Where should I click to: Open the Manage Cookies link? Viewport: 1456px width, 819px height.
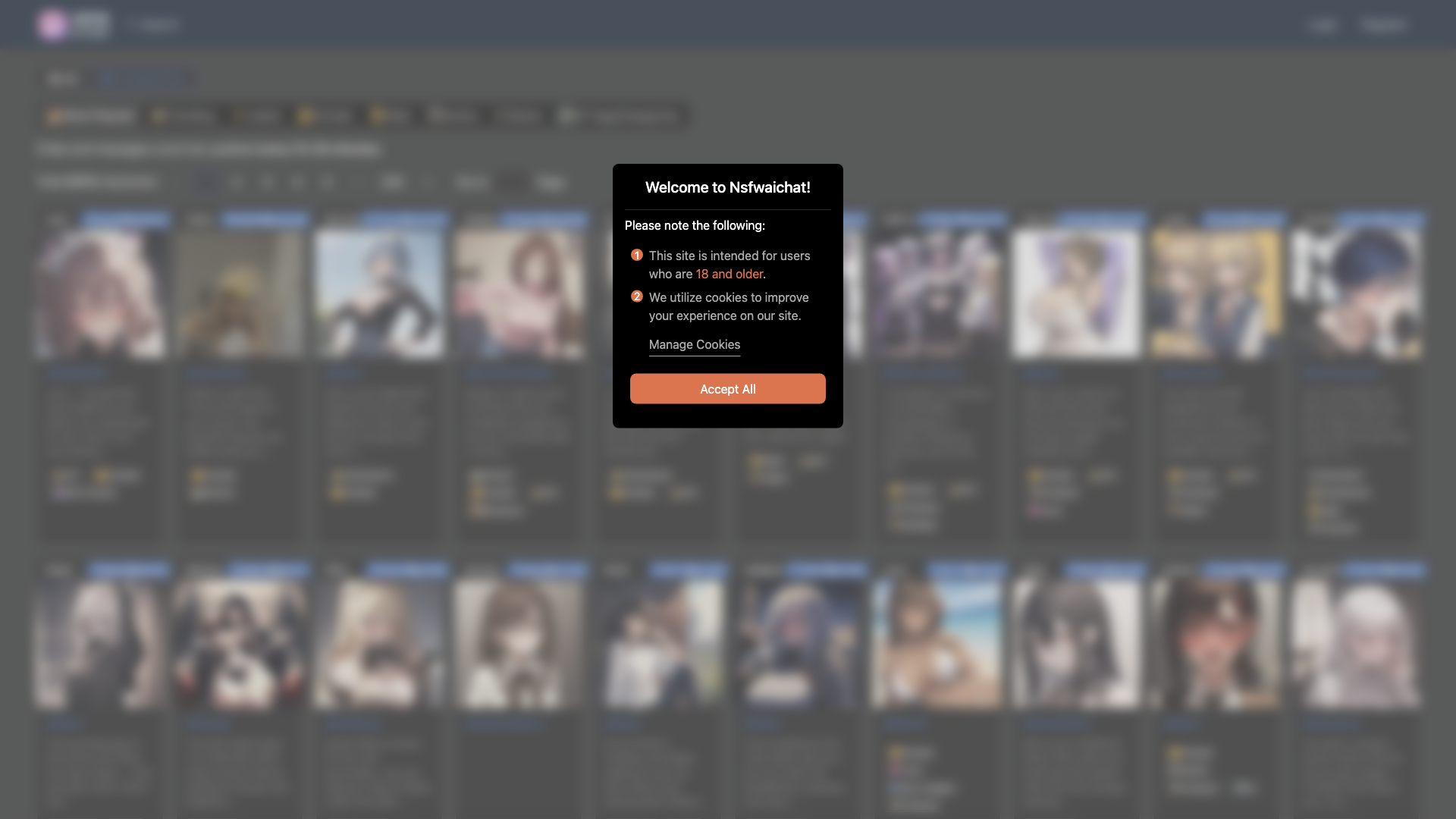(694, 344)
